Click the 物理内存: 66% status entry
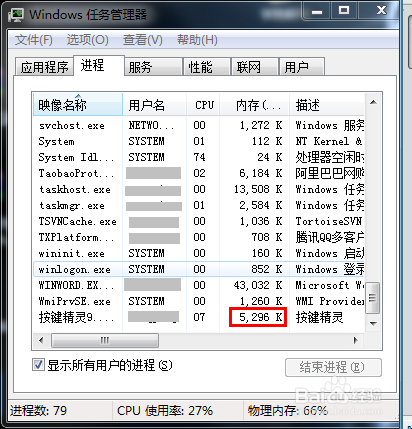412x429 pixels. tap(288, 411)
